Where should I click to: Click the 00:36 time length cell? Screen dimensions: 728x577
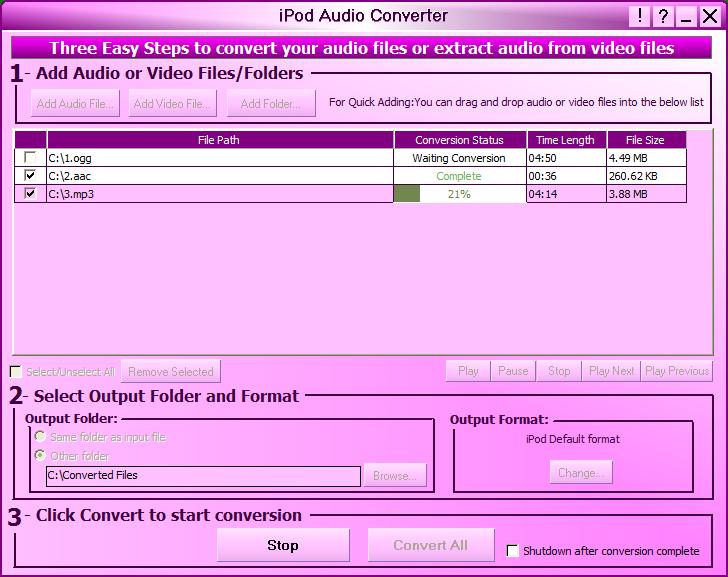pyautogui.click(x=566, y=176)
